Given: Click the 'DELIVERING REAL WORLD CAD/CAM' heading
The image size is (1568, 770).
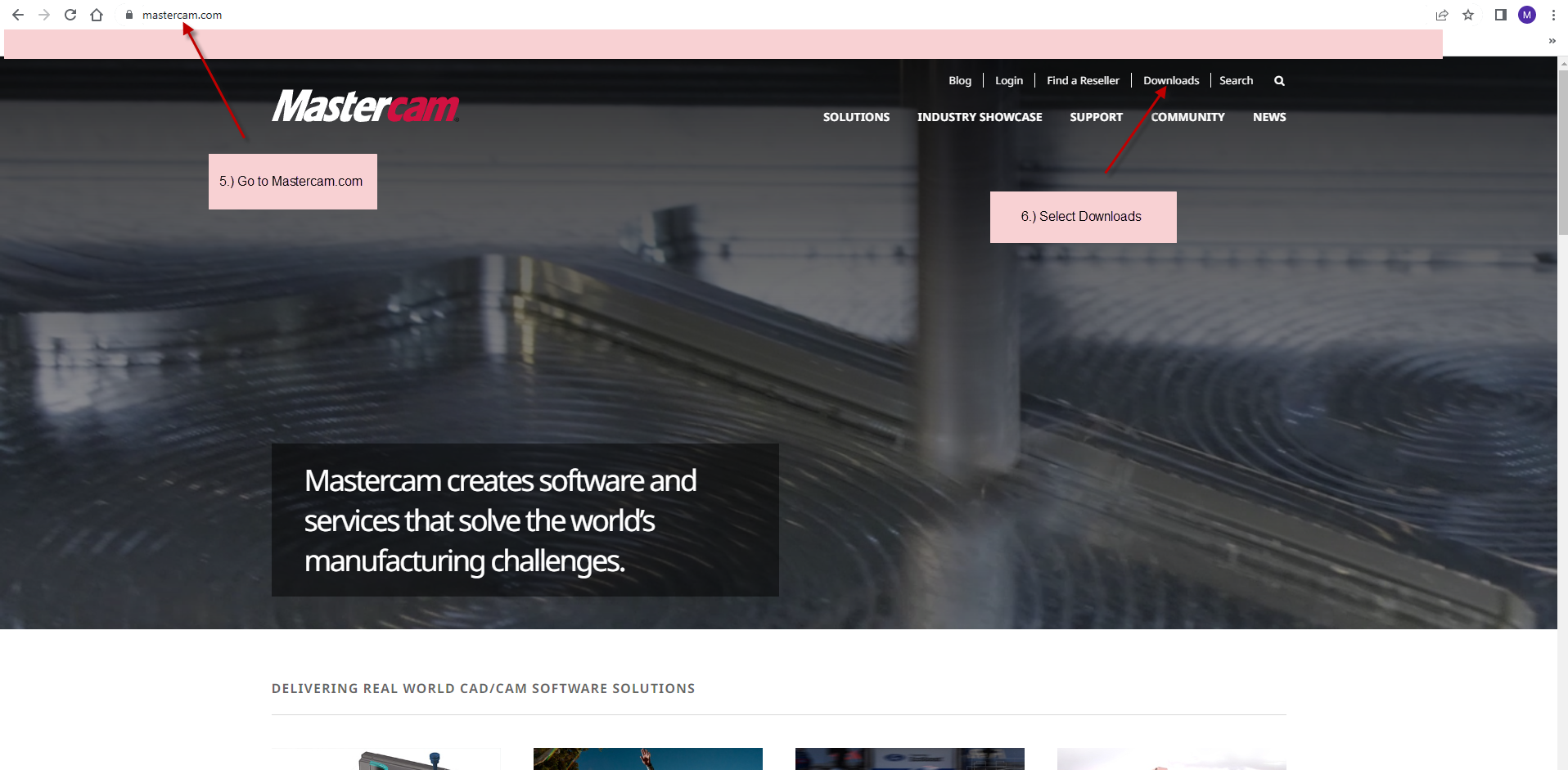Looking at the screenshot, I should [x=483, y=688].
